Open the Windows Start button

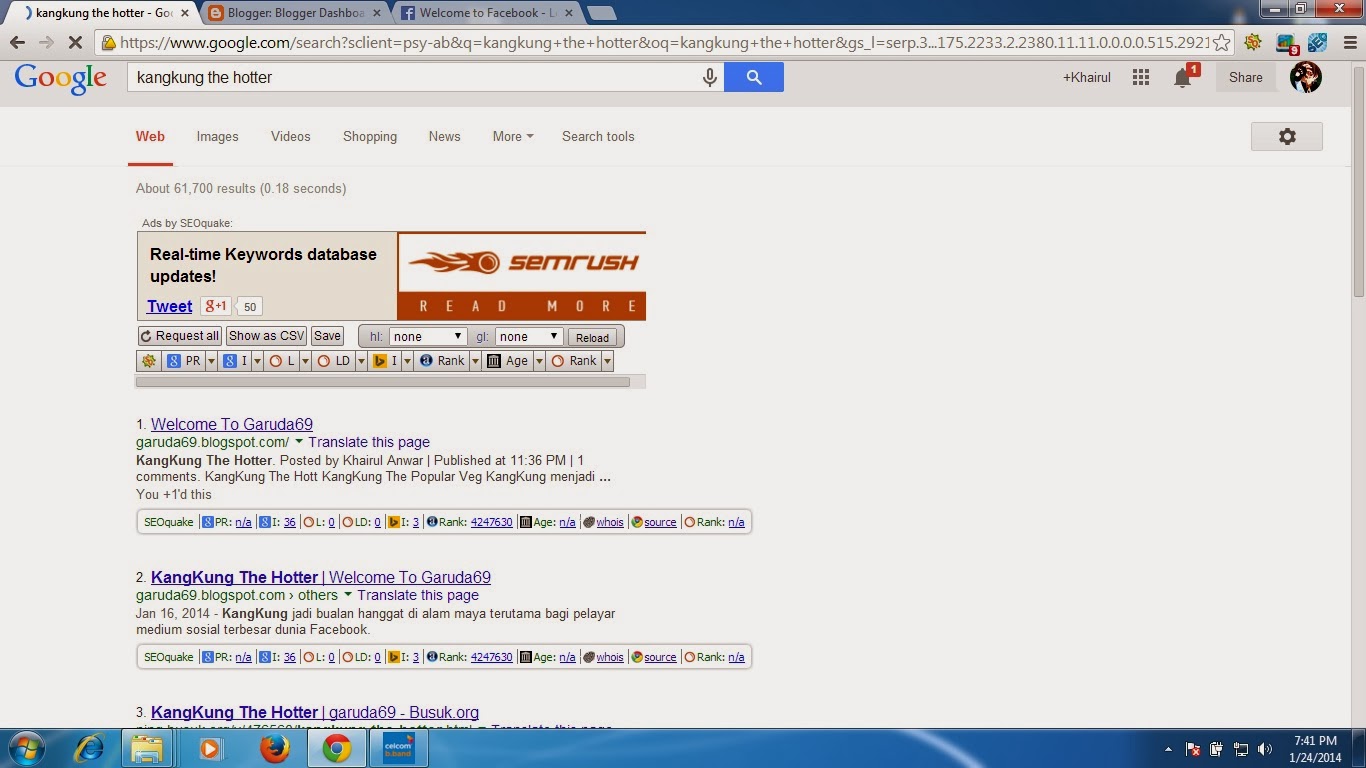(x=26, y=748)
